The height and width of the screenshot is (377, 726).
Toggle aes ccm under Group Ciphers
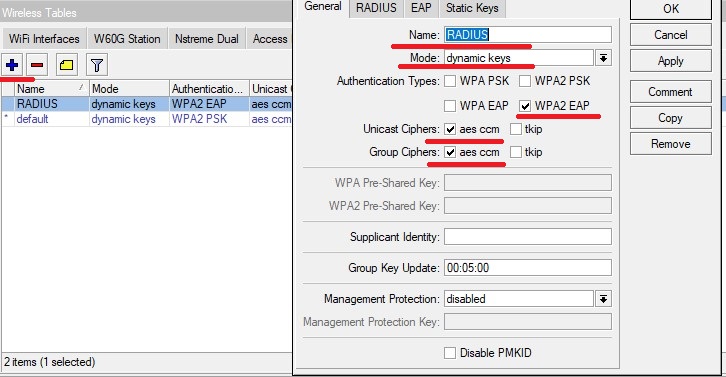[450, 152]
